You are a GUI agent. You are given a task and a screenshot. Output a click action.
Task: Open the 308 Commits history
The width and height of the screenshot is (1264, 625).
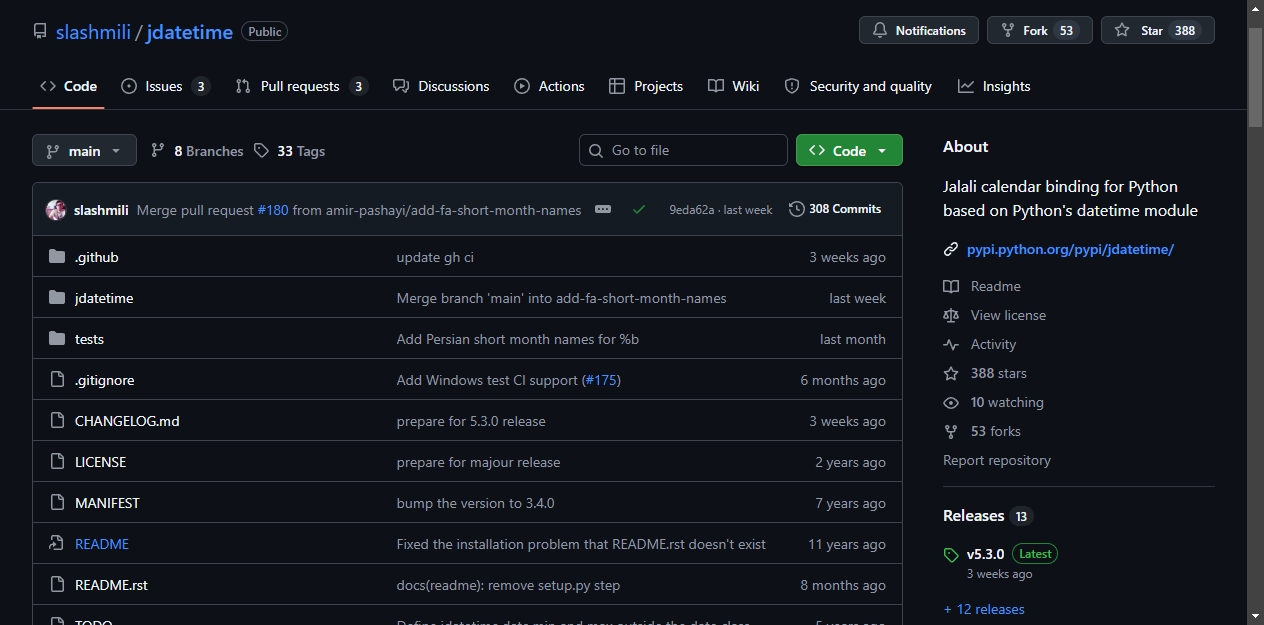coord(835,209)
